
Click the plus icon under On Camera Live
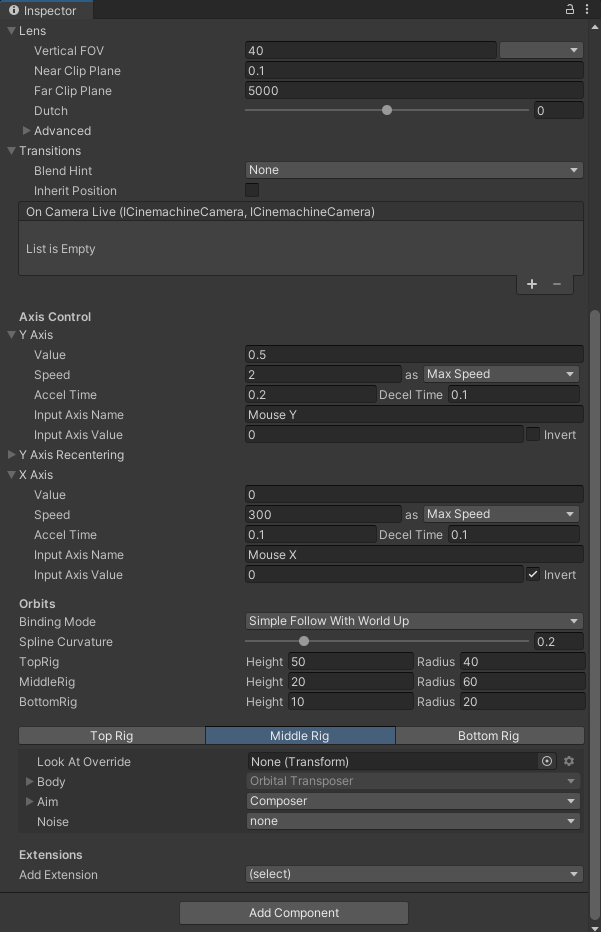point(532,284)
